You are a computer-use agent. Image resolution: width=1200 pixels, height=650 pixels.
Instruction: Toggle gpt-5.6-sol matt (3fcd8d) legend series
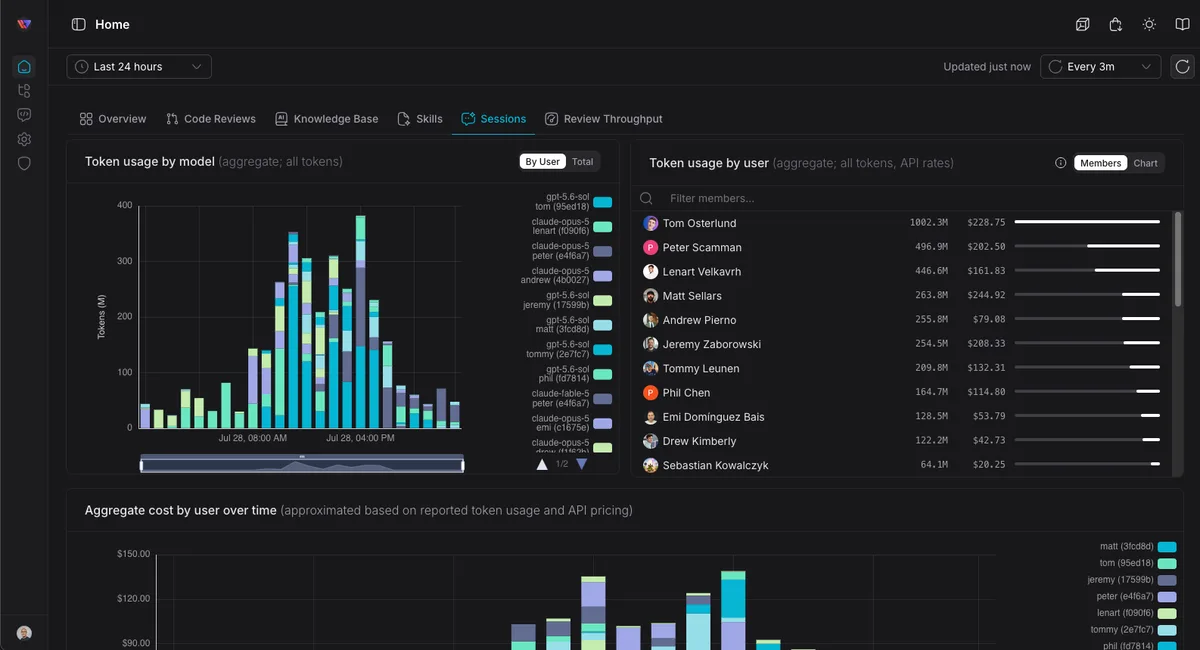[574, 324]
